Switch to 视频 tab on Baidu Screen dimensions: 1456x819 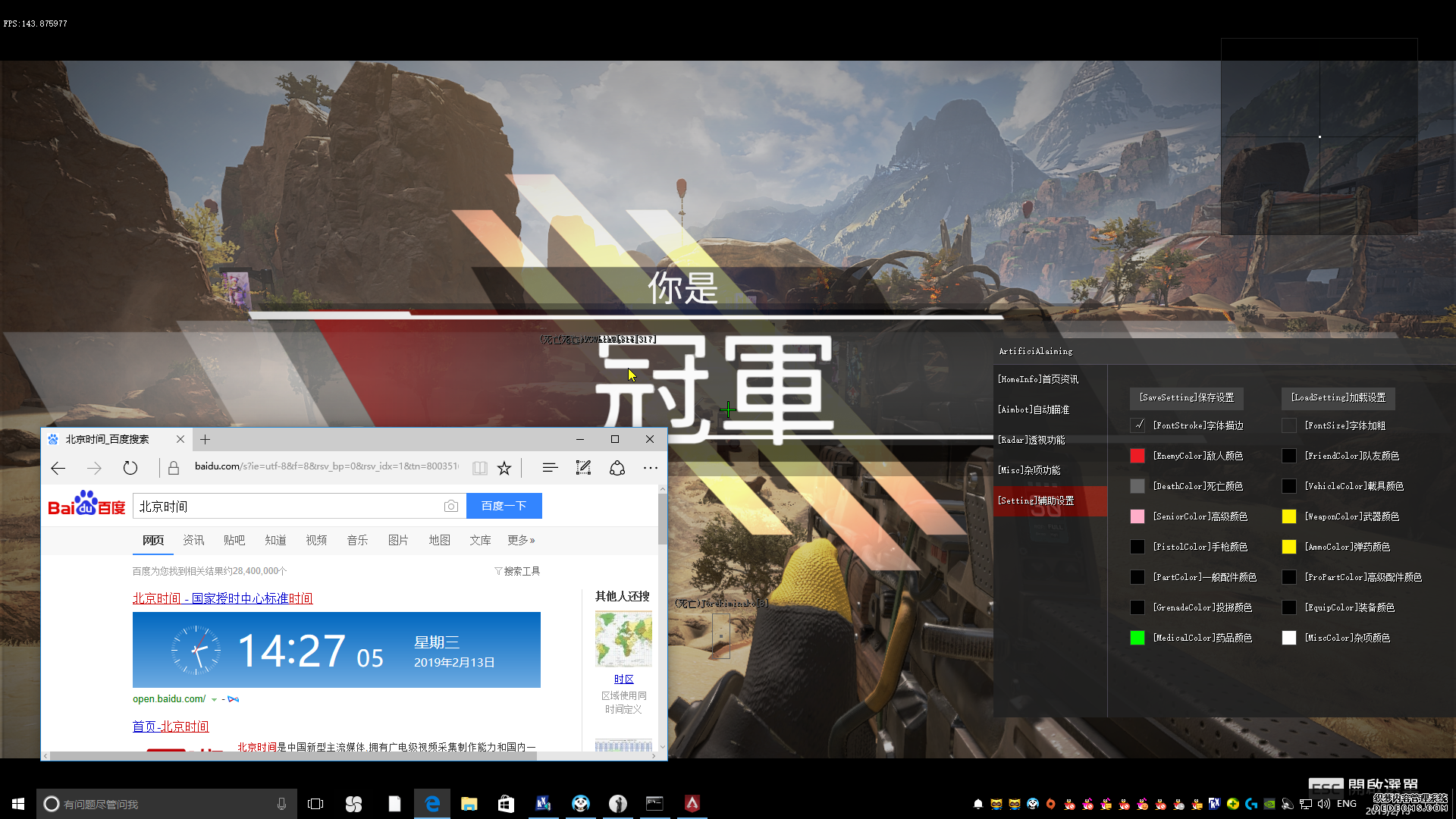[x=316, y=540]
